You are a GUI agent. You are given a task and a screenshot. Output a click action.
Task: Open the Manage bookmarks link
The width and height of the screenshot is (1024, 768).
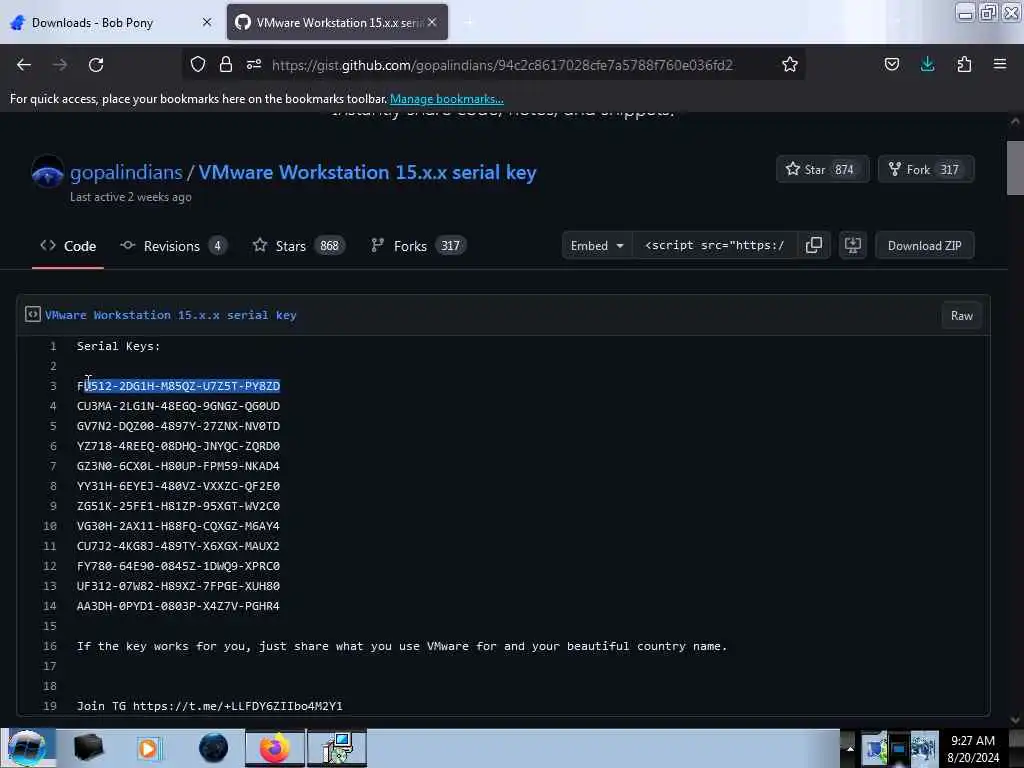point(447,99)
